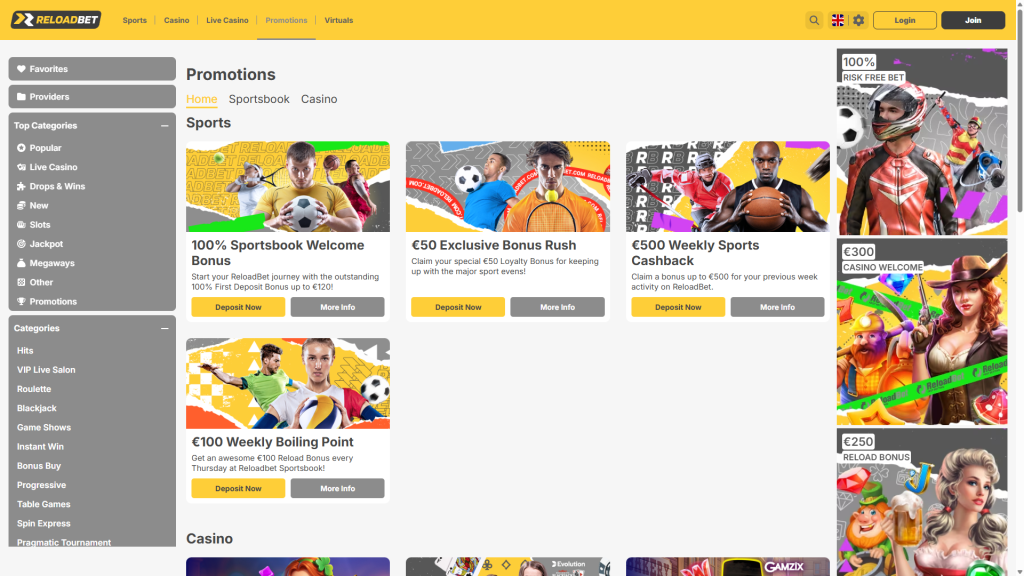The width and height of the screenshot is (1024, 576).
Task: Deposit Now for €50 Exclusive Bonus Rush
Action: pos(458,307)
